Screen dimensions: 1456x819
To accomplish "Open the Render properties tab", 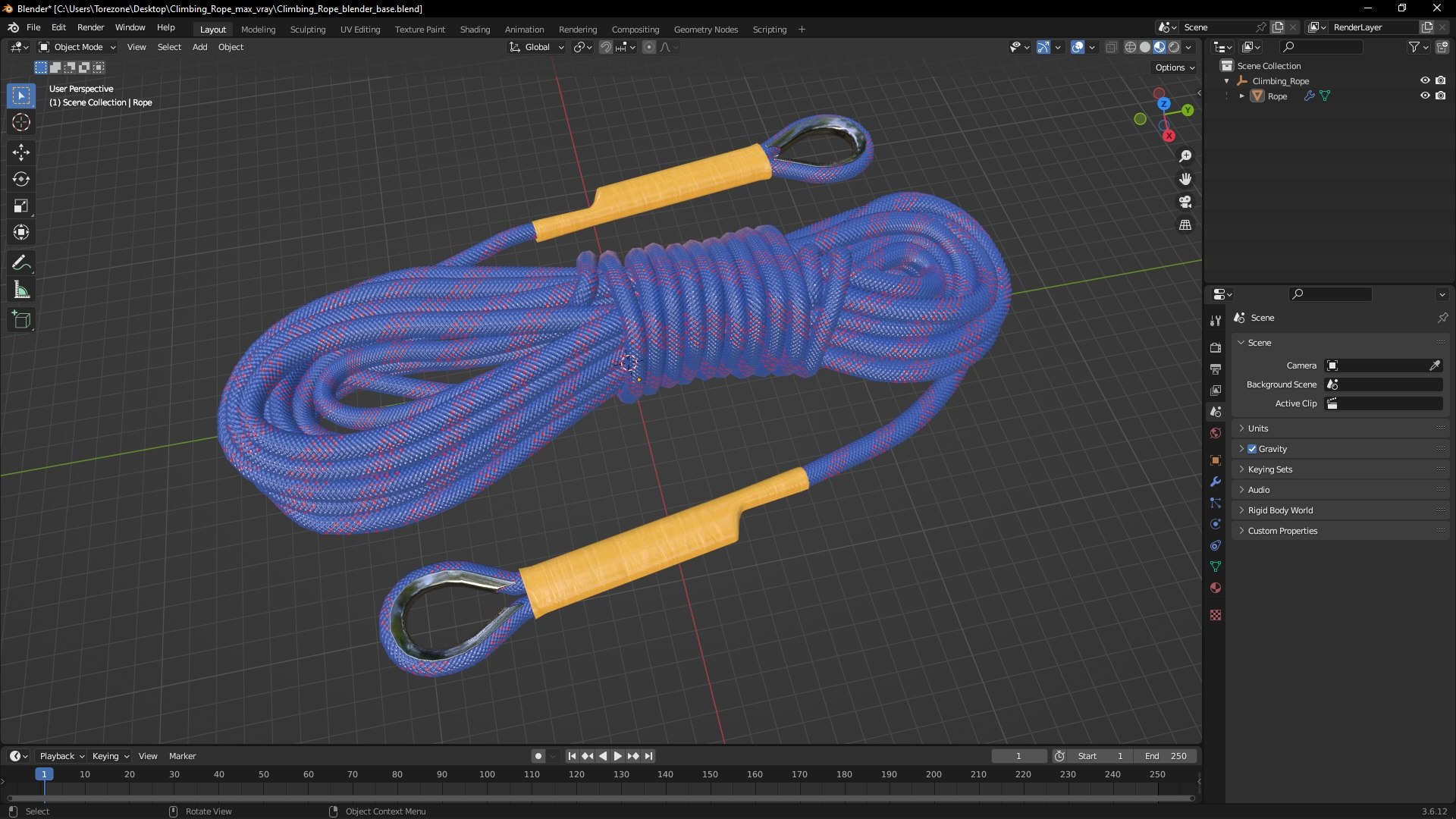I will pos(1216,347).
